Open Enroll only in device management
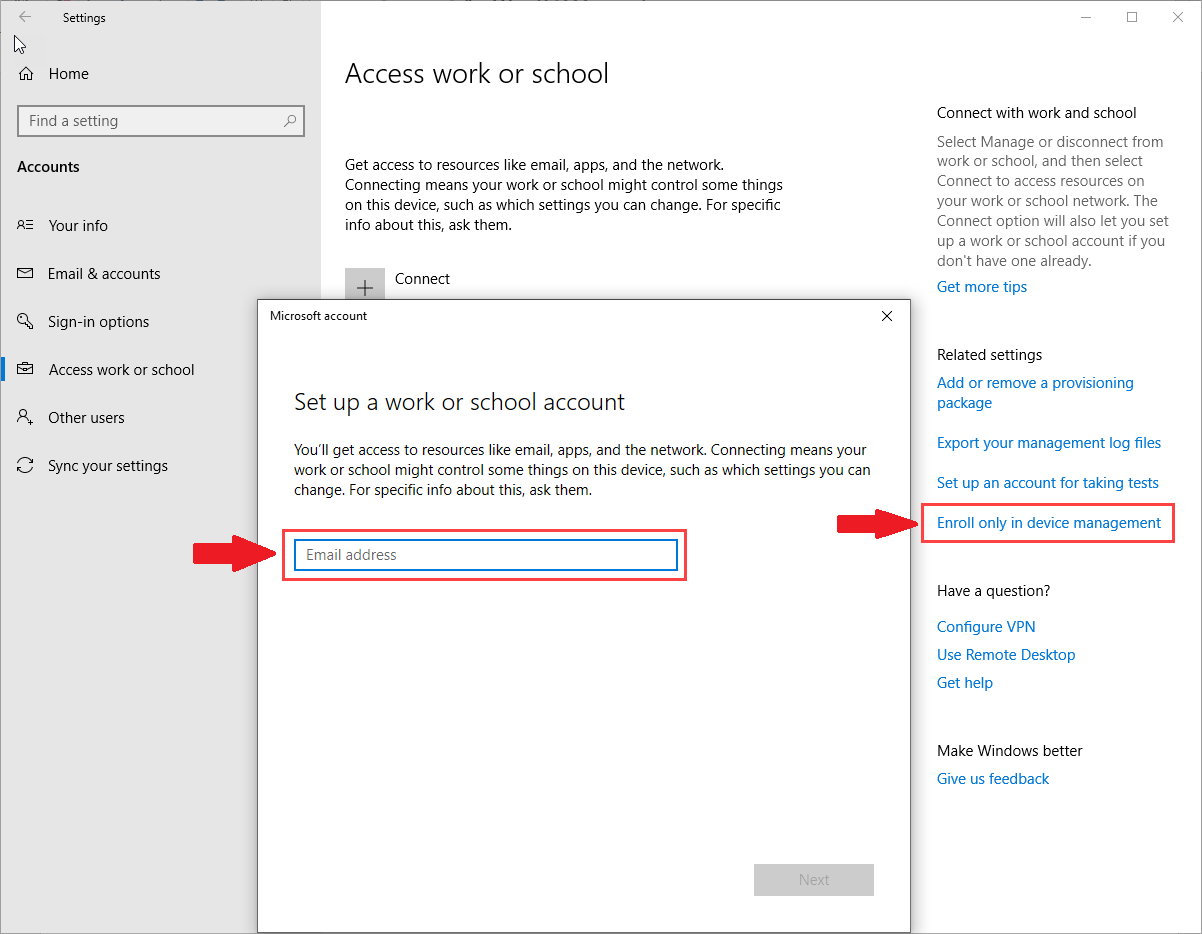 tap(1047, 522)
